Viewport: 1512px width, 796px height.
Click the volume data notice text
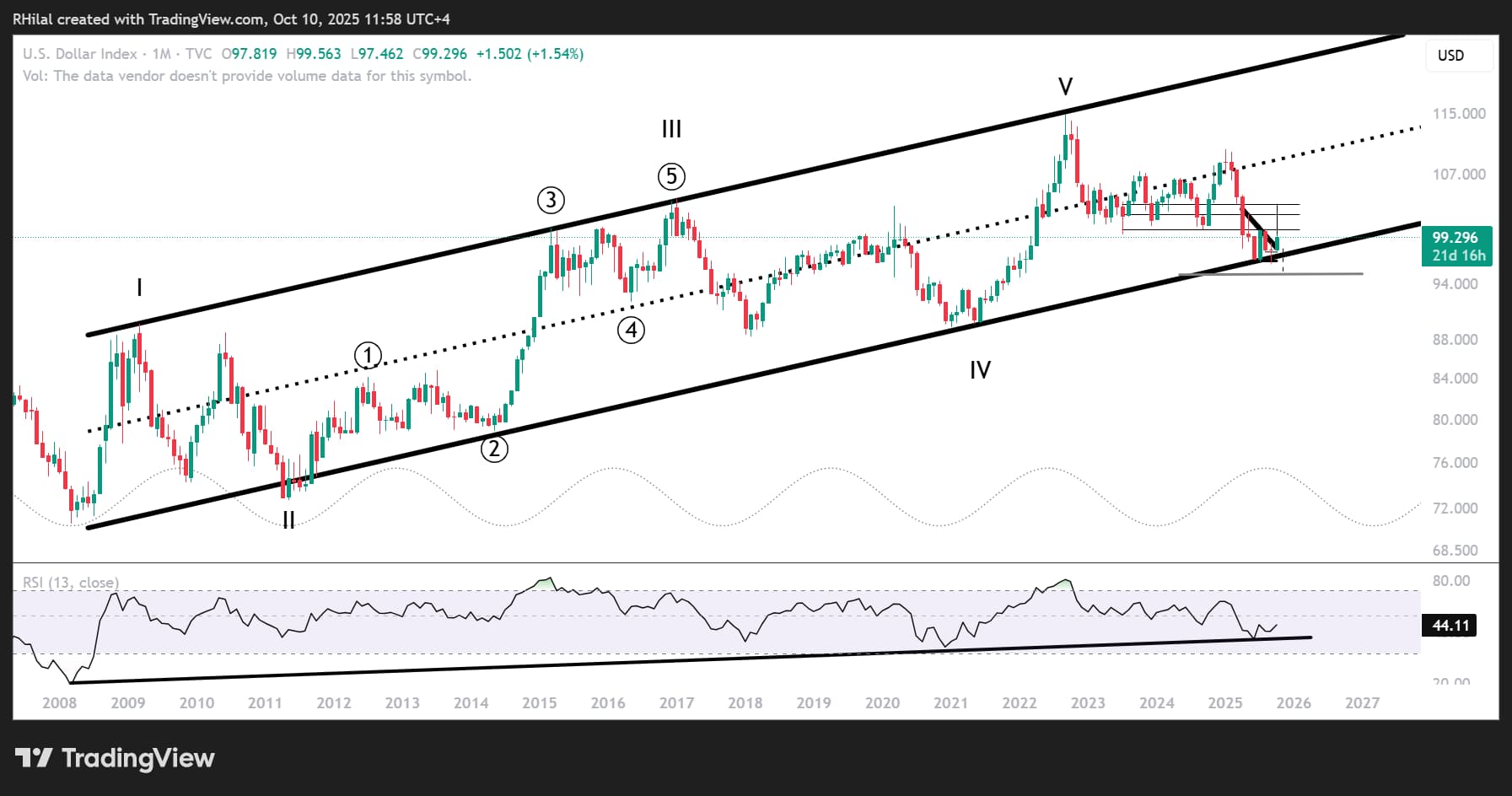[x=247, y=76]
